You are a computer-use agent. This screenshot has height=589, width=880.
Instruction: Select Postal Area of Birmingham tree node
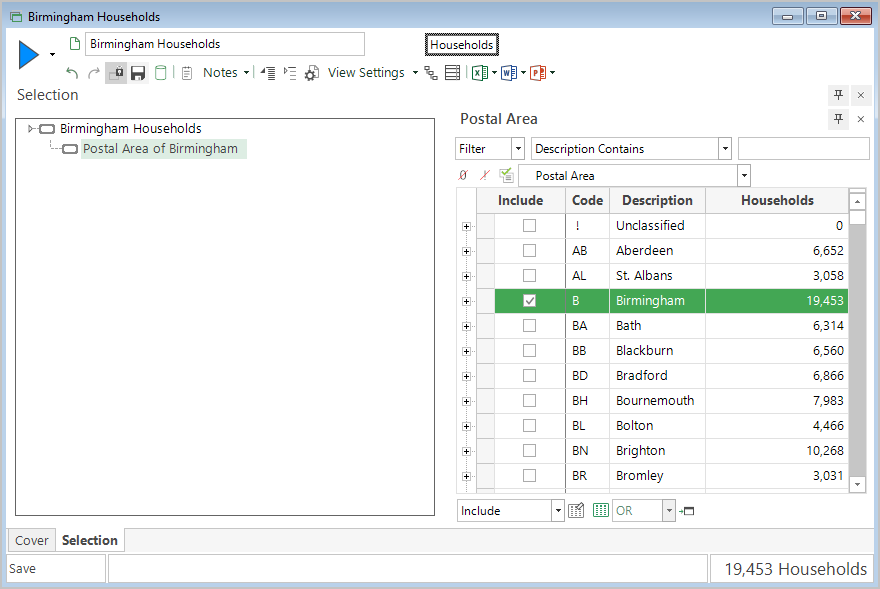pos(160,149)
